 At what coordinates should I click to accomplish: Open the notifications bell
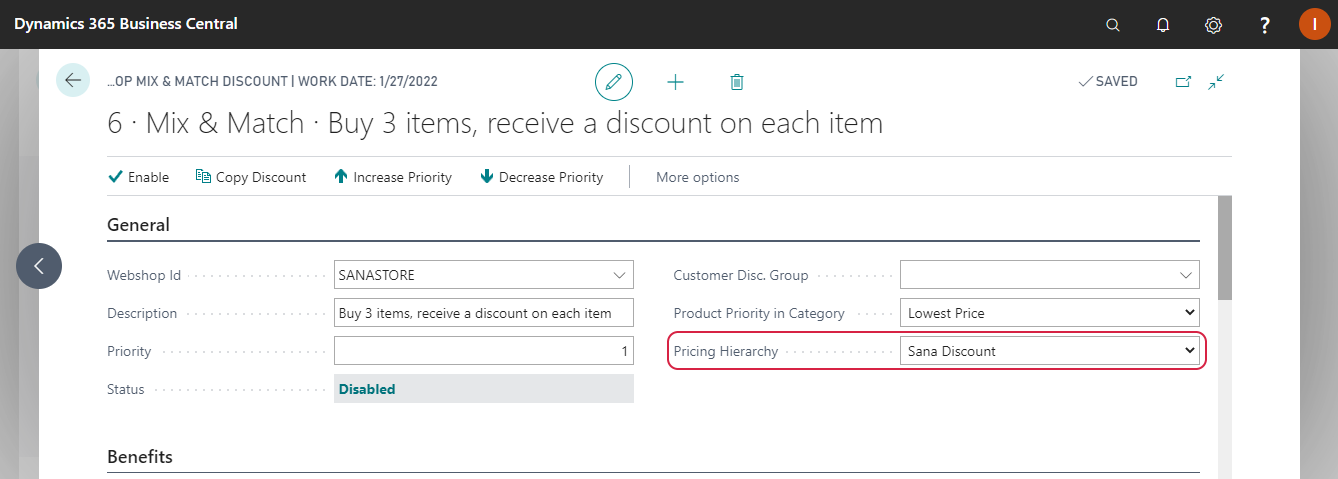pos(1163,25)
